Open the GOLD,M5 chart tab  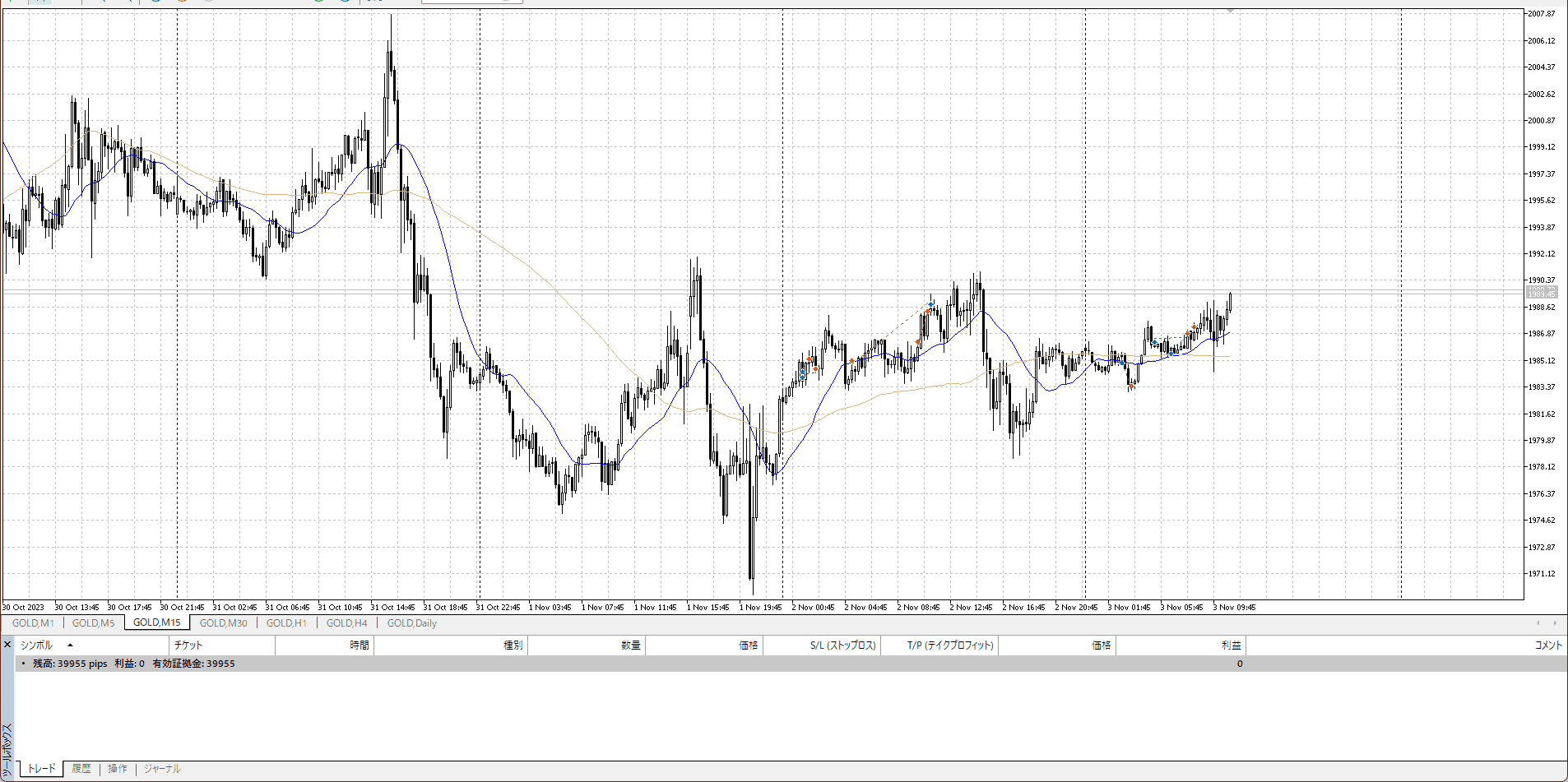pos(93,623)
